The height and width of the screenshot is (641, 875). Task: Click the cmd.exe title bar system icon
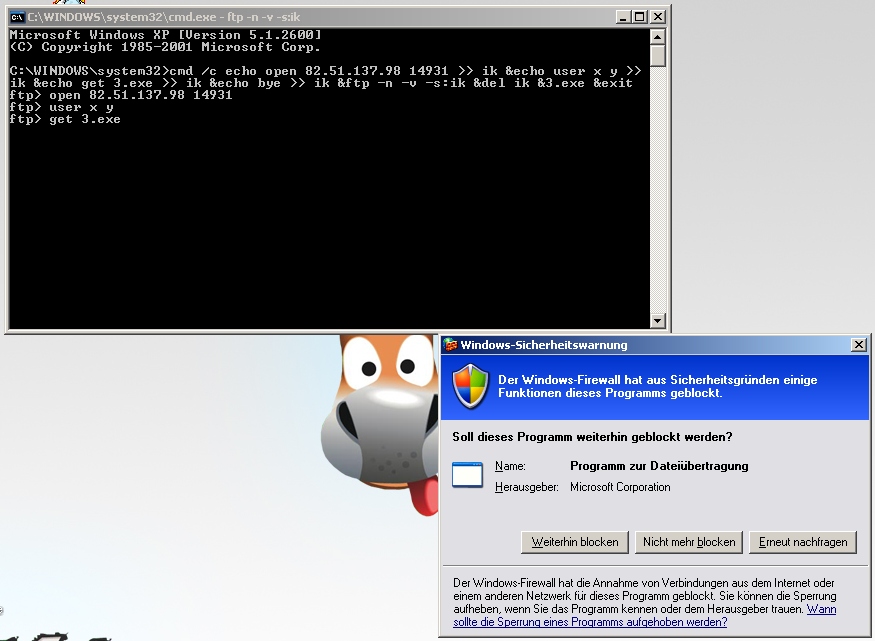[17, 17]
